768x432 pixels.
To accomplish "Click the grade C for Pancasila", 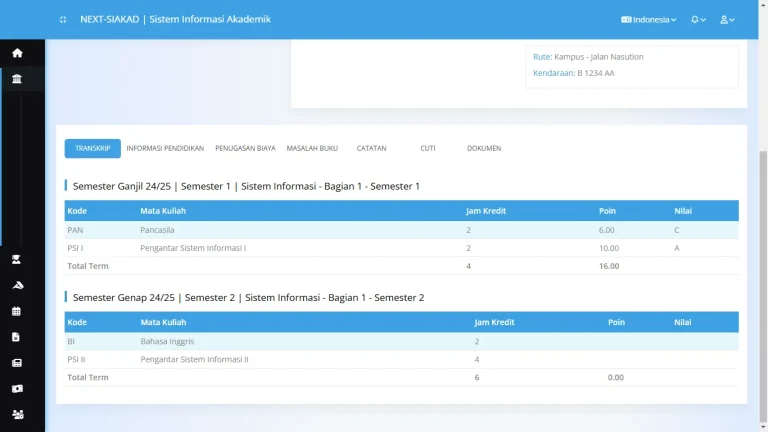I will coord(676,230).
